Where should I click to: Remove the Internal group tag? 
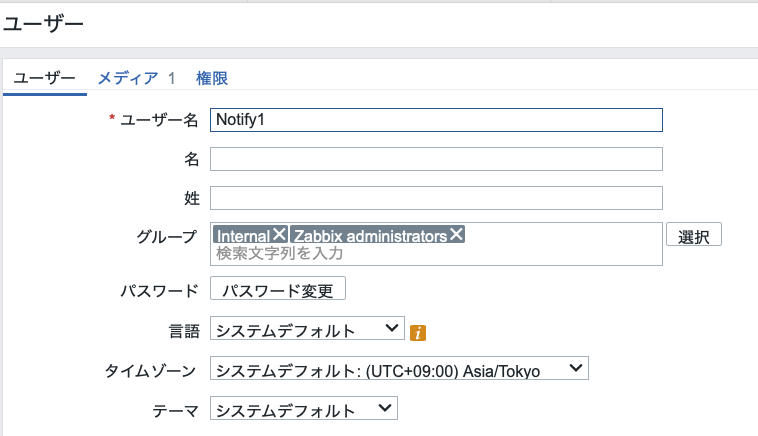pyautogui.click(x=279, y=234)
